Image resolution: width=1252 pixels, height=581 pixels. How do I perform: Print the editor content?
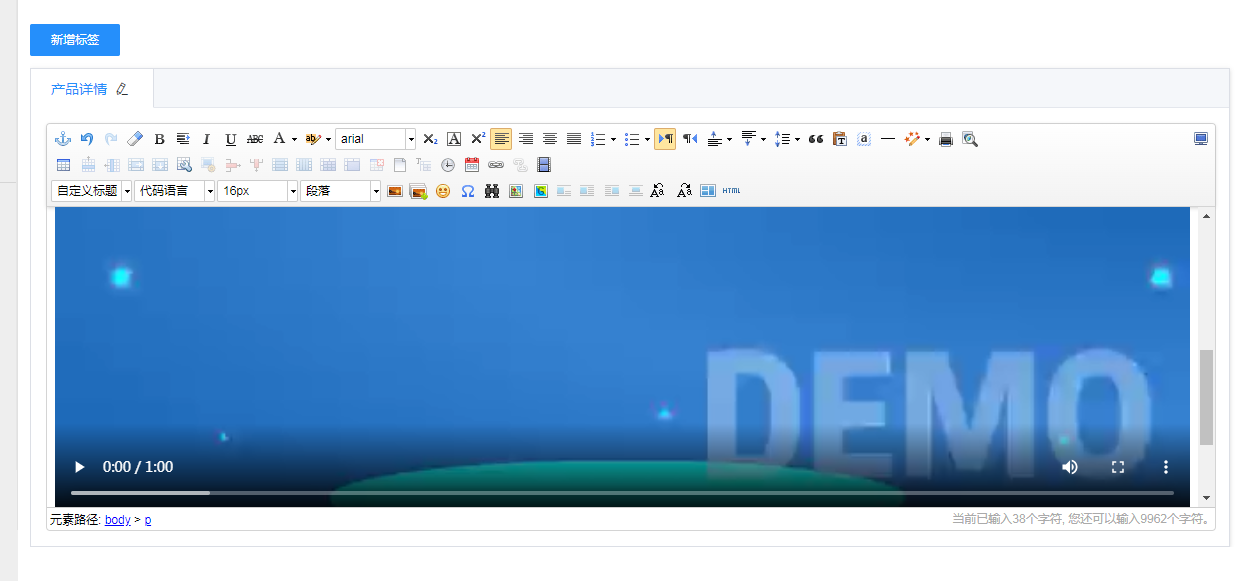point(946,139)
